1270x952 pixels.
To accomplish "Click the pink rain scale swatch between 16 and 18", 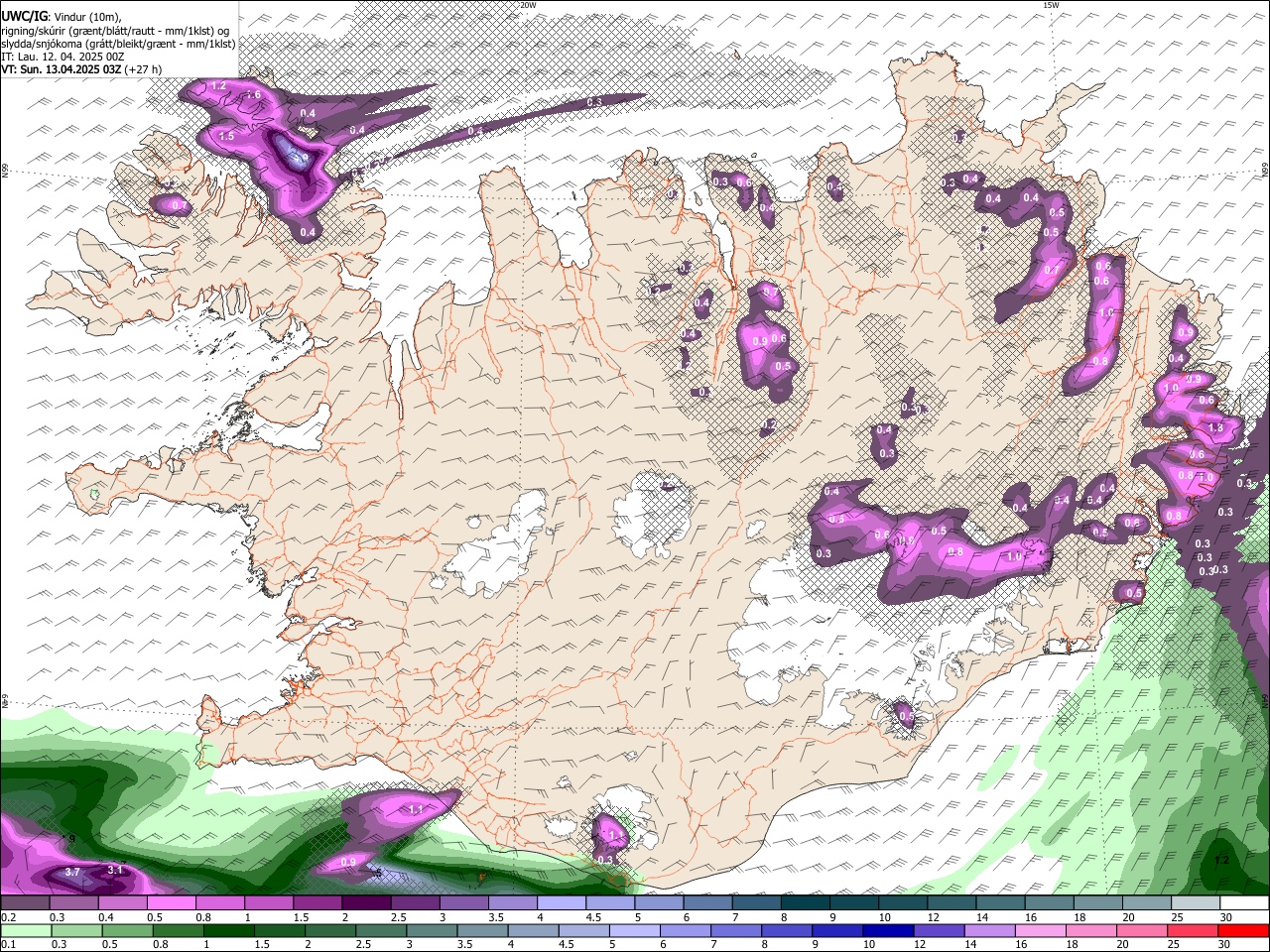I will coord(1039,930).
